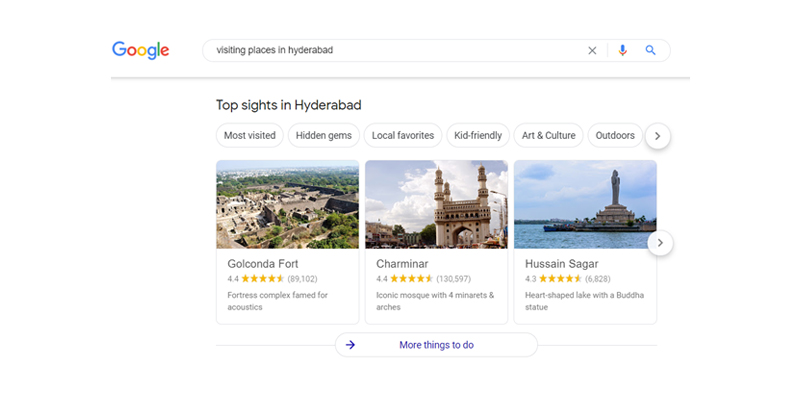Click 'Heart-shaped lake with a Buddha statue' text
The image size is (800, 400).
point(585,301)
